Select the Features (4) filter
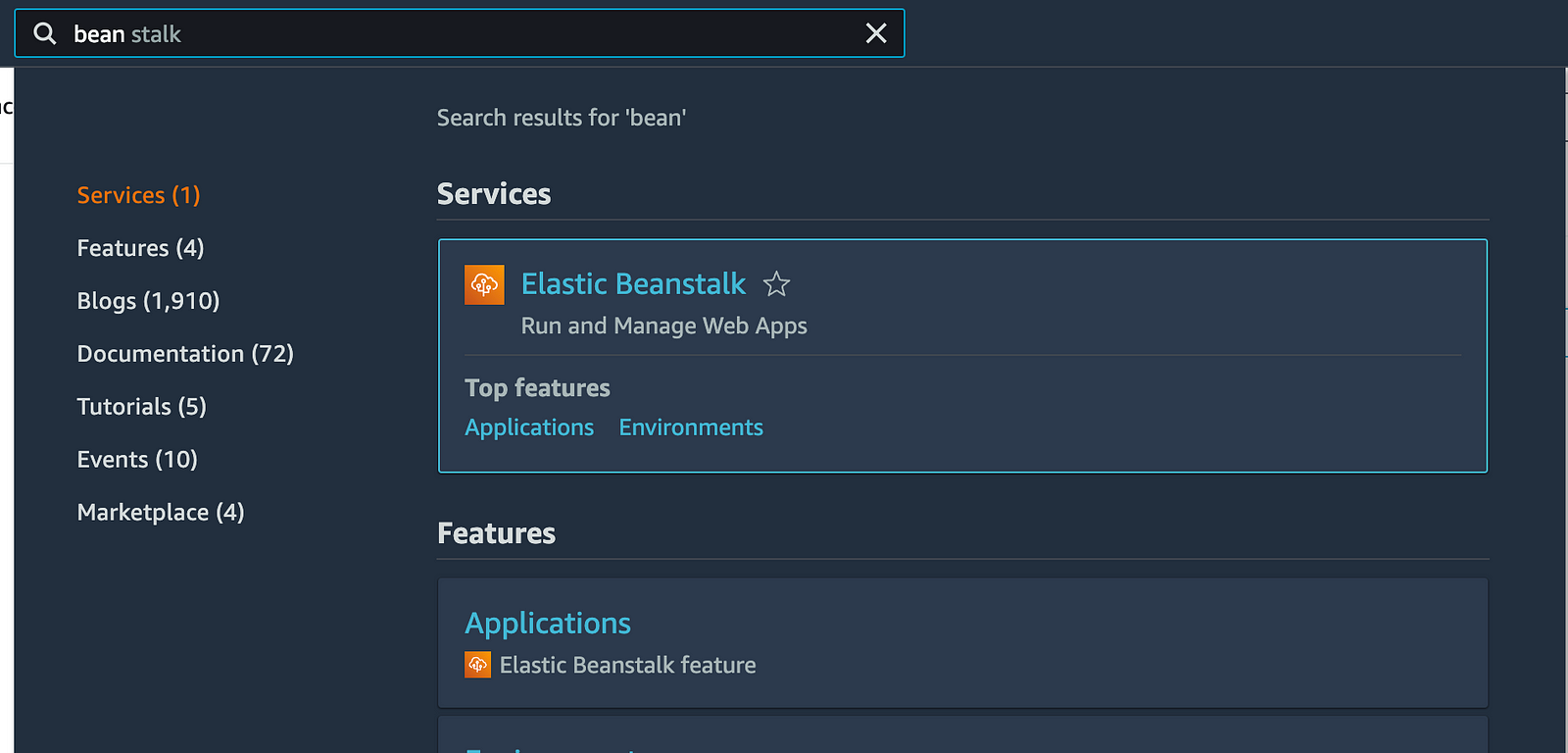The image size is (1568, 753). coord(140,248)
